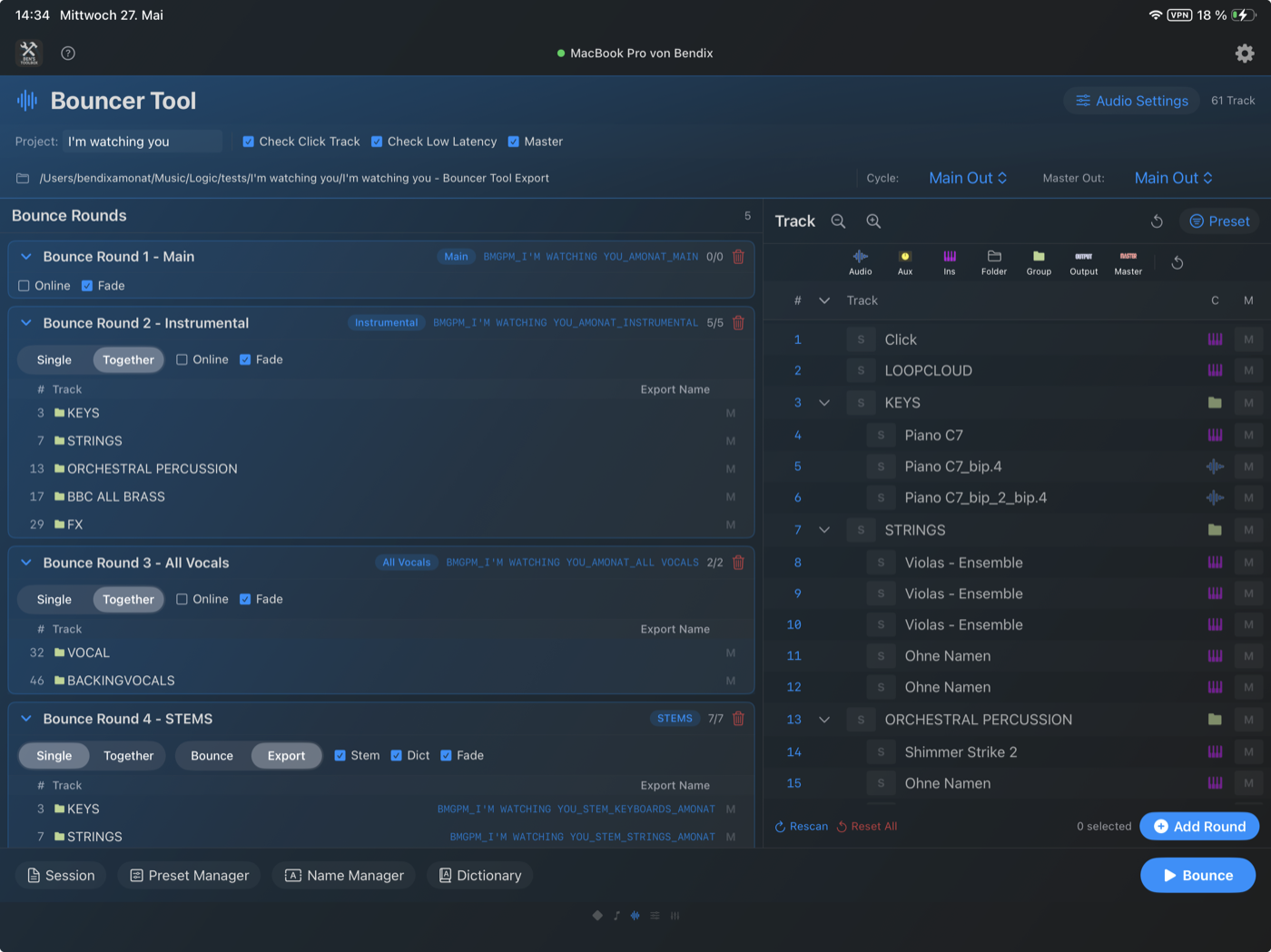Open the Cycle Main Out dropdown

pyautogui.click(x=968, y=178)
